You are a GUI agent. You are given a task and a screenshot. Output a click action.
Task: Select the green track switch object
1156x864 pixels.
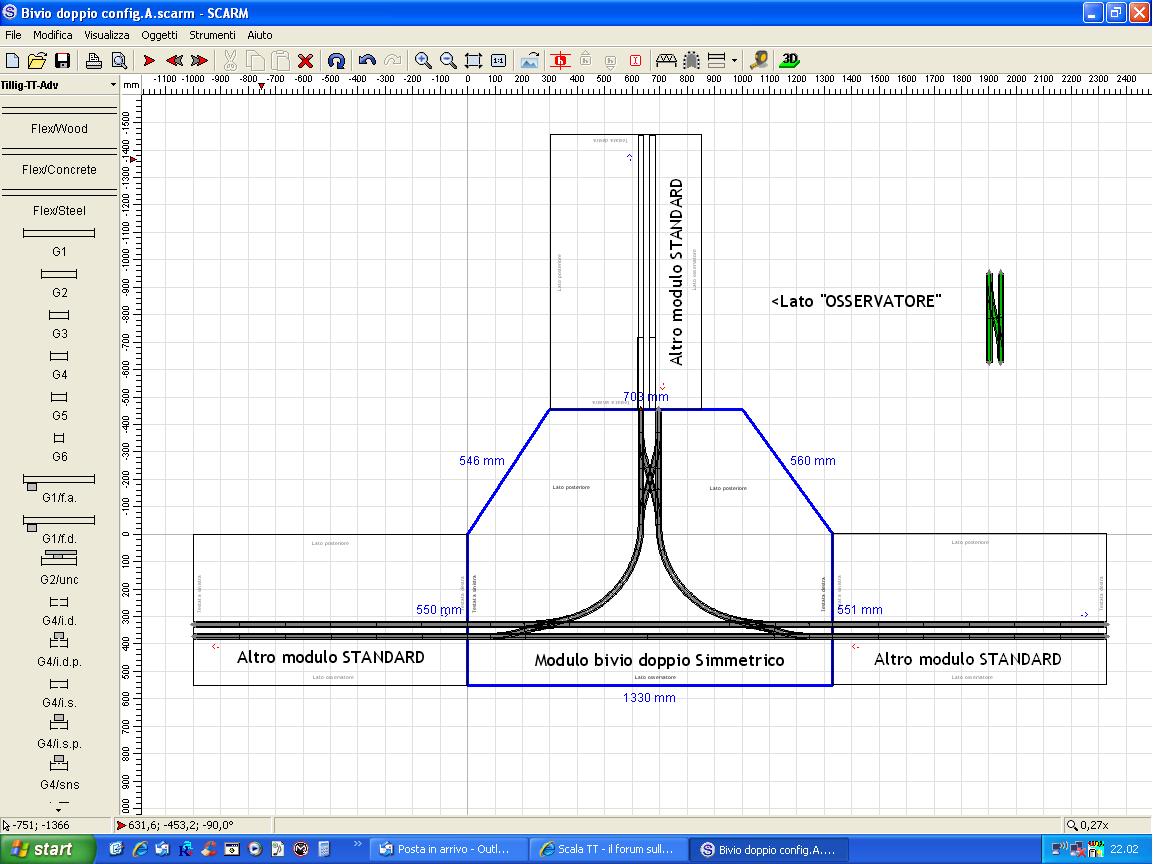[995, 318]
